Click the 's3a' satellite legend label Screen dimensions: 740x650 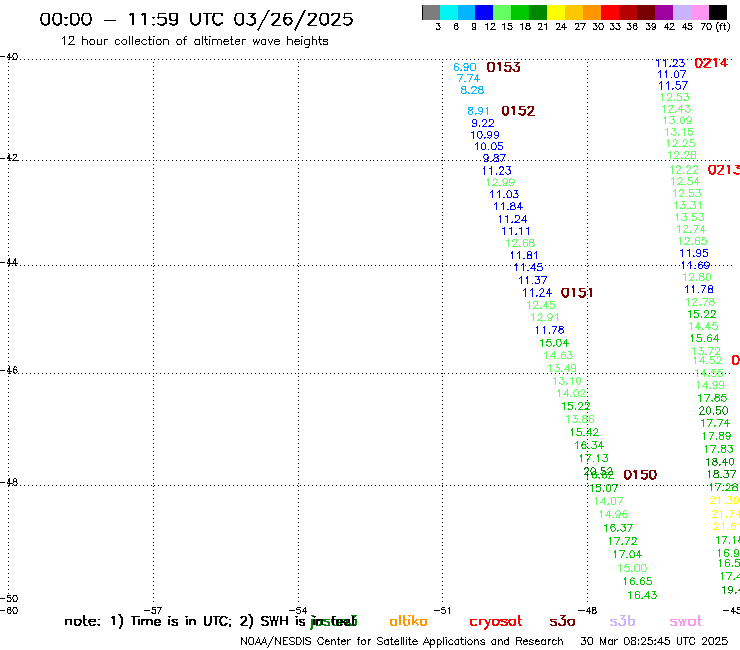[x=562, y=622]
